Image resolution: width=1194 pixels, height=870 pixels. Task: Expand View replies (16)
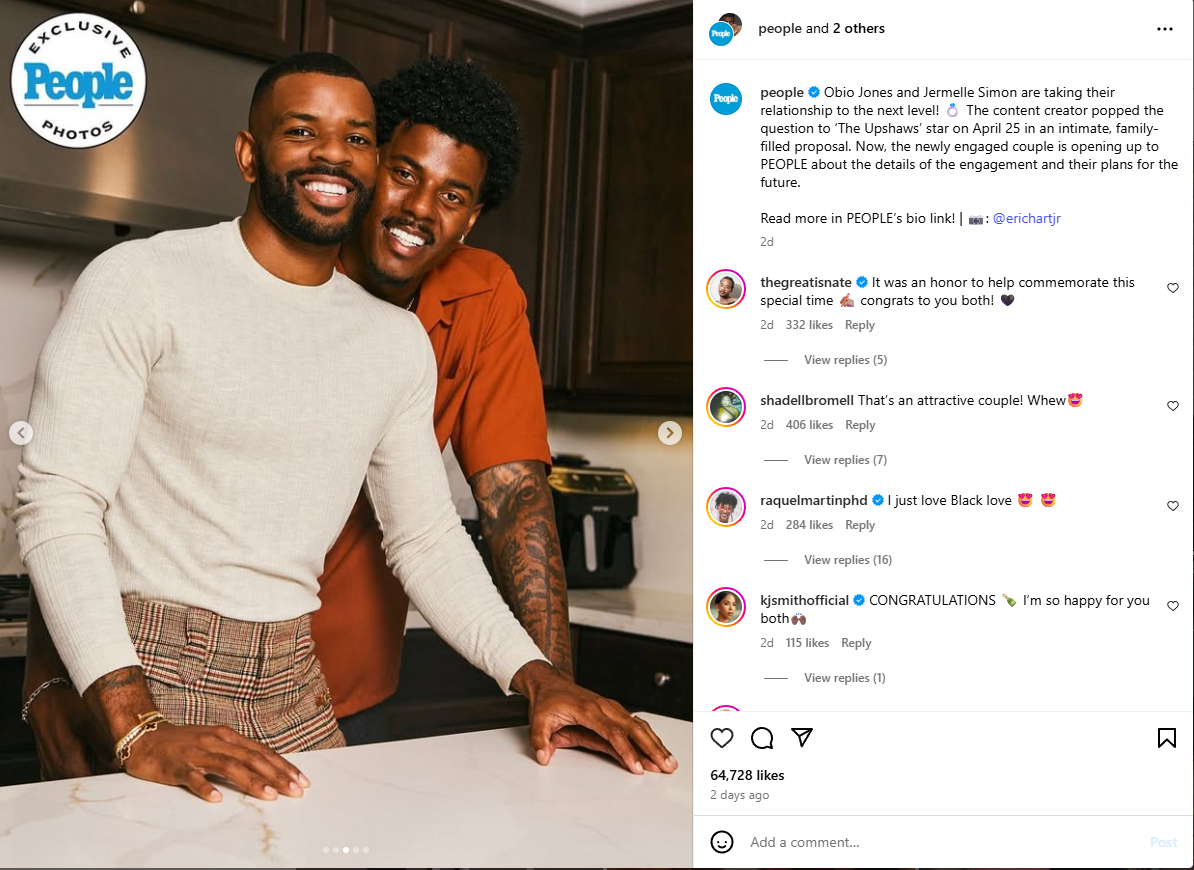(x=848, y=559)
